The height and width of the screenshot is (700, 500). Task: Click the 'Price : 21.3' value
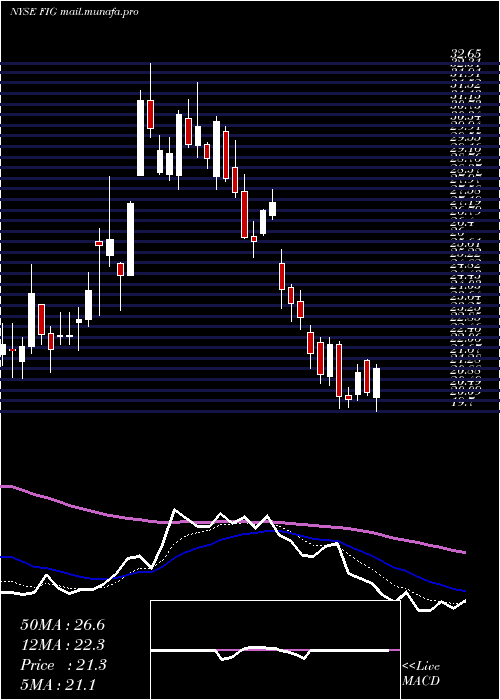point(63,665)
